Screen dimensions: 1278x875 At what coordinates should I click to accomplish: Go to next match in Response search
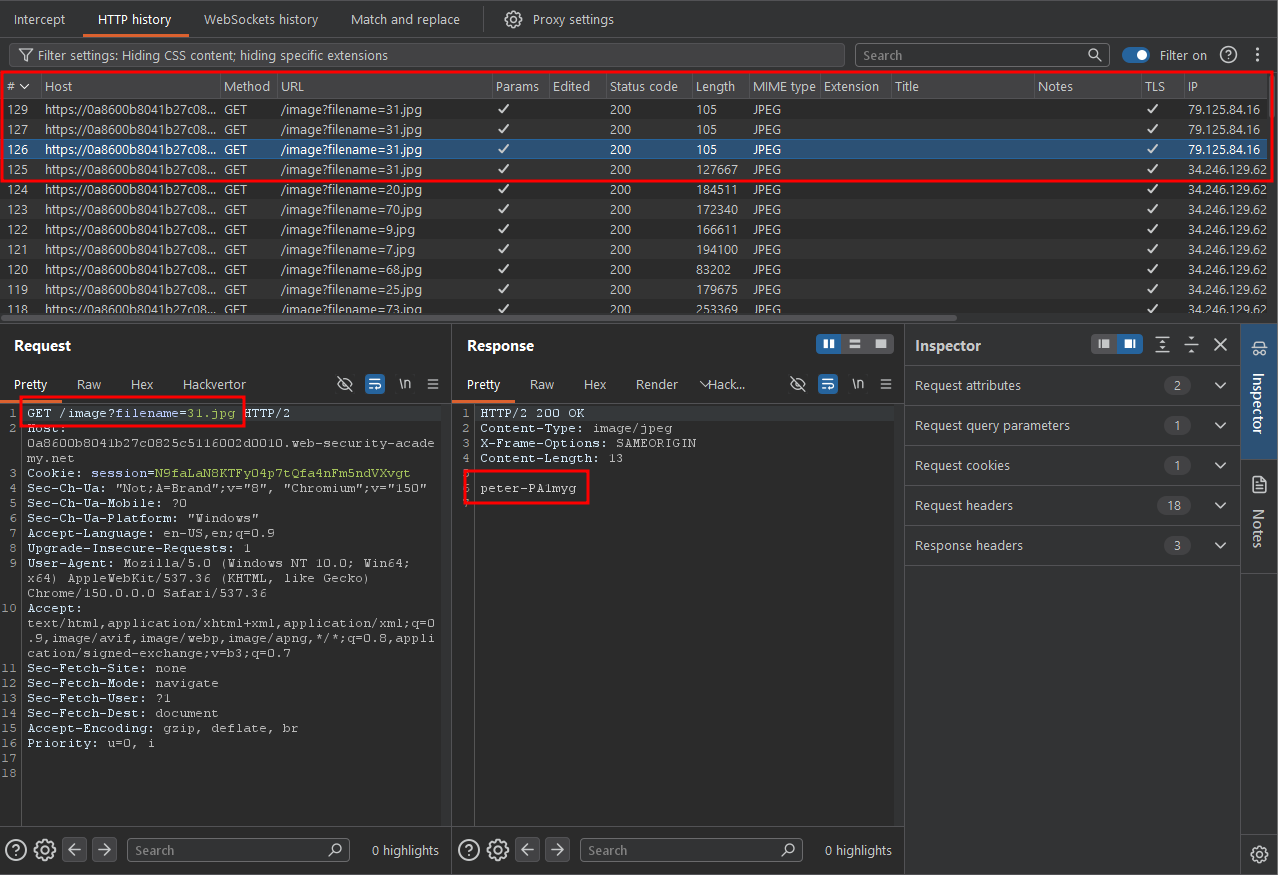[x=558, y=850]
